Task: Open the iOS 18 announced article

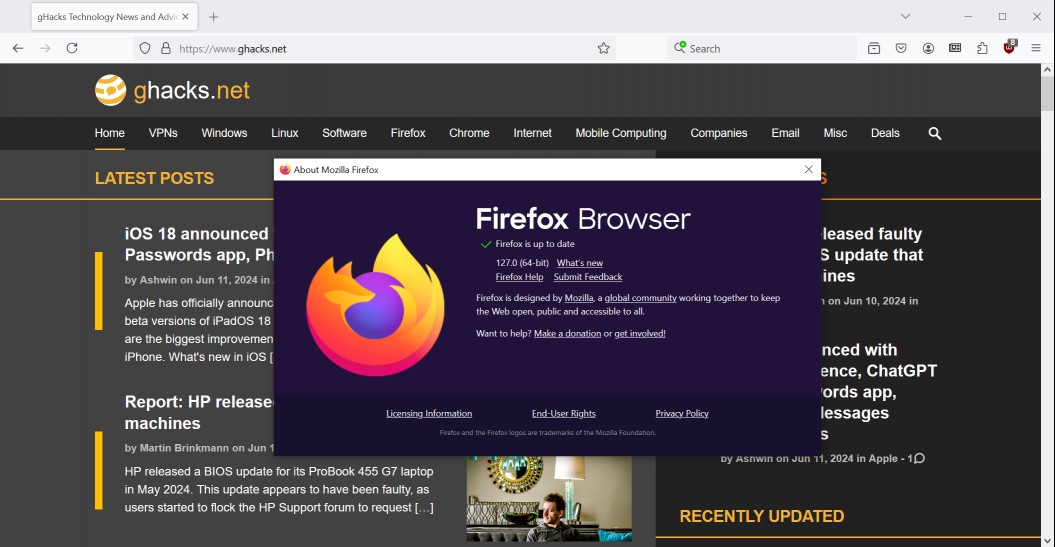Action: coord(199,244)
